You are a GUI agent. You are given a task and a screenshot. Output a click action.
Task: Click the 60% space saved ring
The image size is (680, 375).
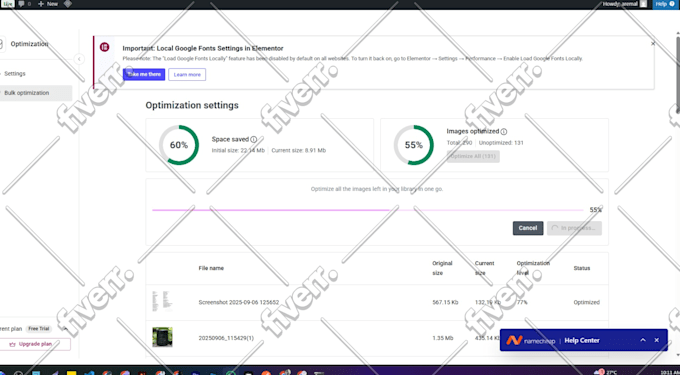(179, 145)
